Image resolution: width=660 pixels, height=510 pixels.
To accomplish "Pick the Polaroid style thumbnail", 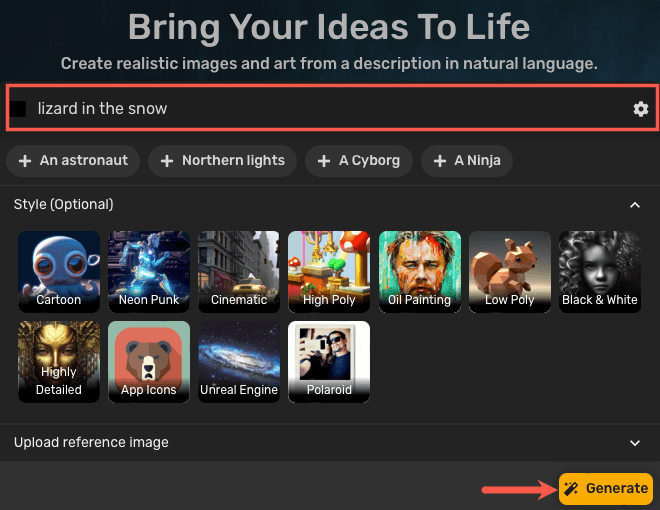I will coord(329,362).
